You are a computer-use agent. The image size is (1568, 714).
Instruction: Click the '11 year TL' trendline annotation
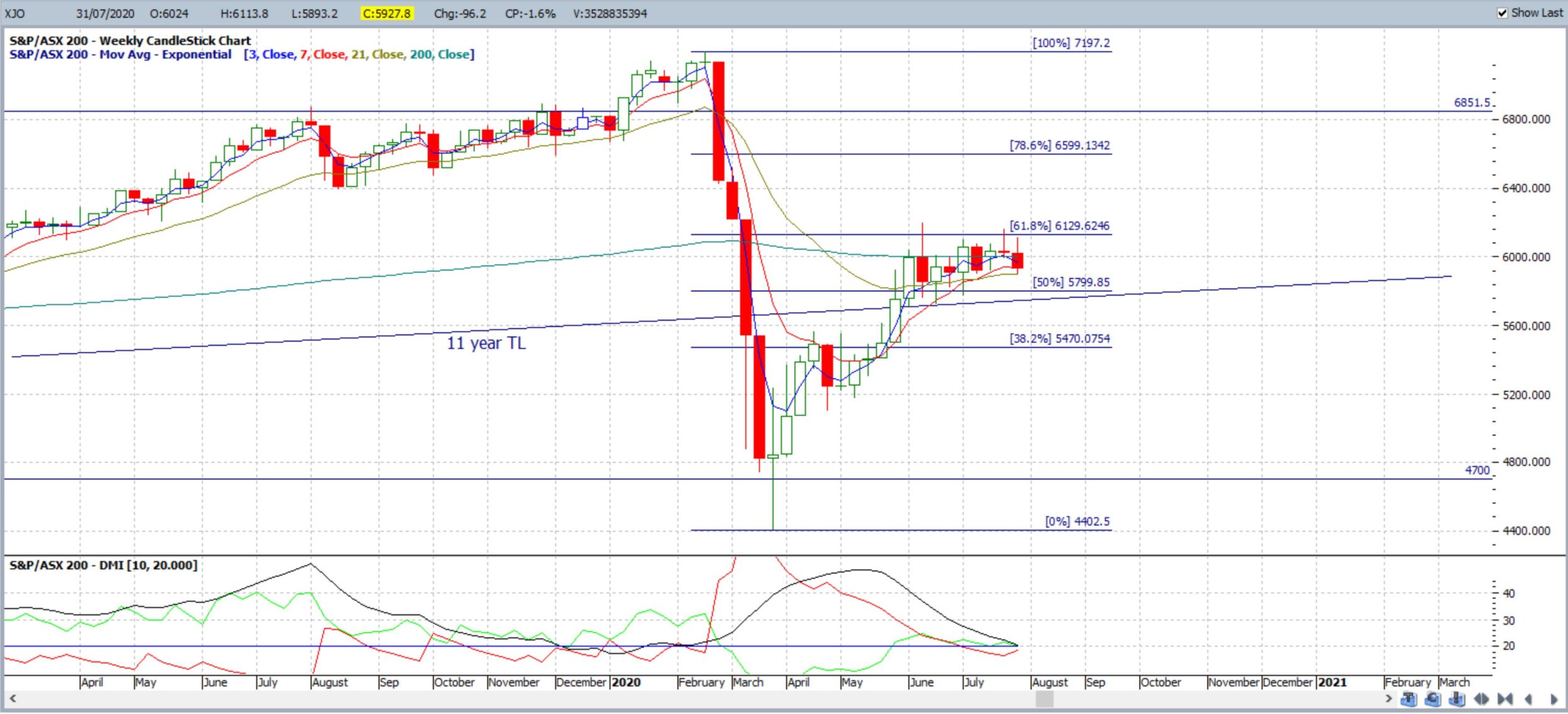486,343
